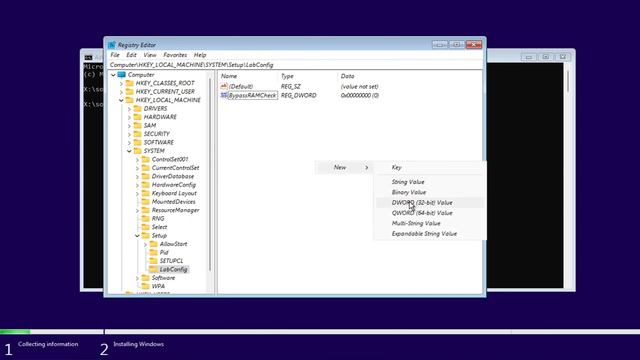The height and width of the screenshot is (360, 640).
Task: Expand the AllowStart key arrow
Action: click(x=145, y=244)
